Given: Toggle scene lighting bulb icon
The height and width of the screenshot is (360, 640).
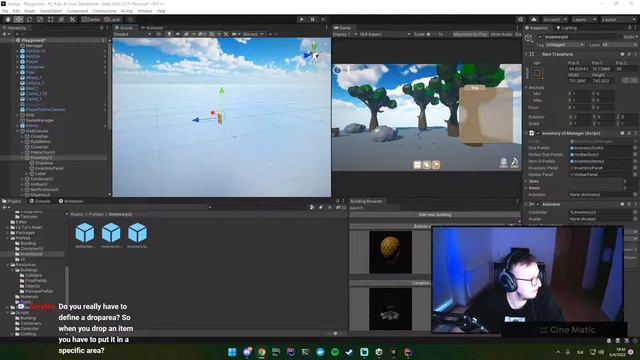Looking at the screenshot, I should click(169, 34).
